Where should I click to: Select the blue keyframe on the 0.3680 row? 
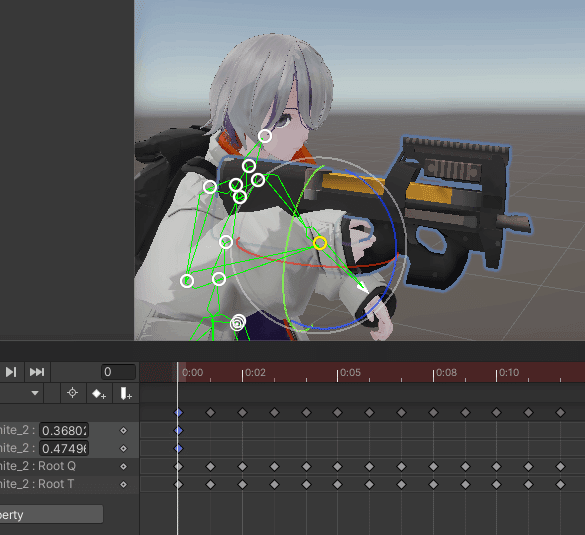[x=179, y=431]
